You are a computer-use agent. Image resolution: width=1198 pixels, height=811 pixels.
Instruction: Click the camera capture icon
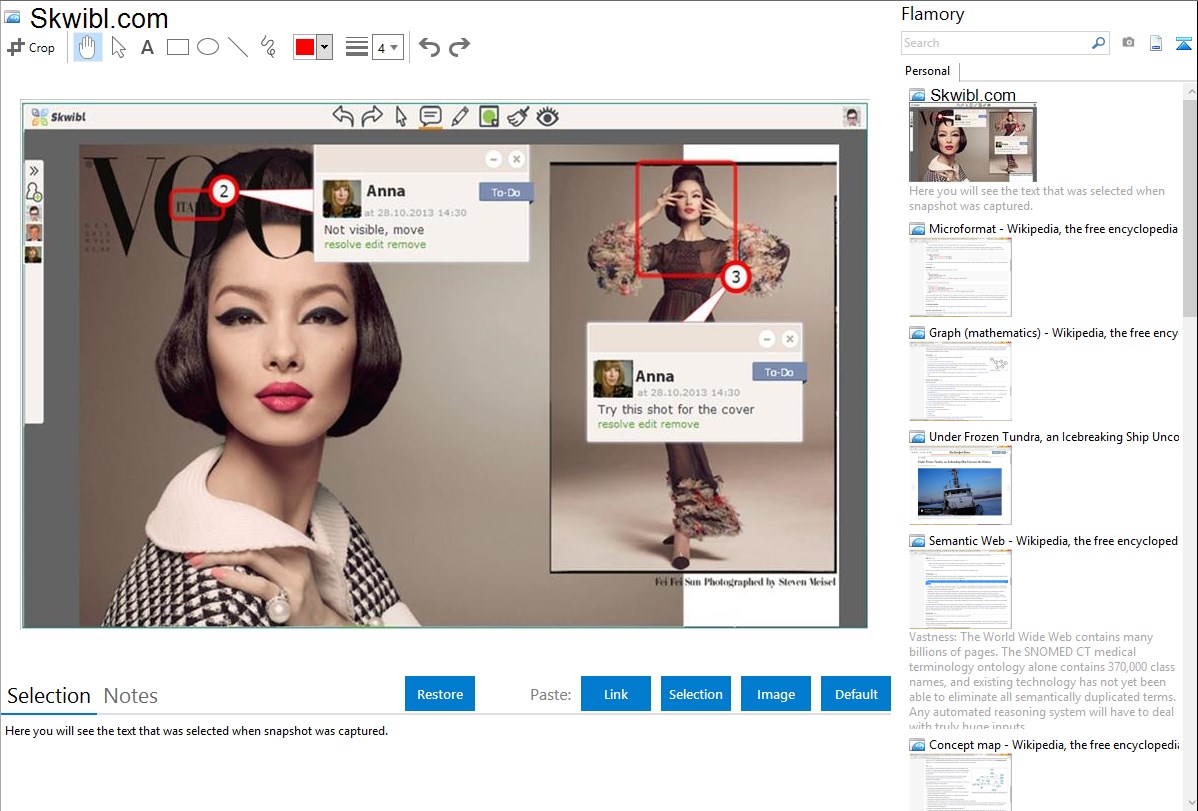pos(1128,43)
